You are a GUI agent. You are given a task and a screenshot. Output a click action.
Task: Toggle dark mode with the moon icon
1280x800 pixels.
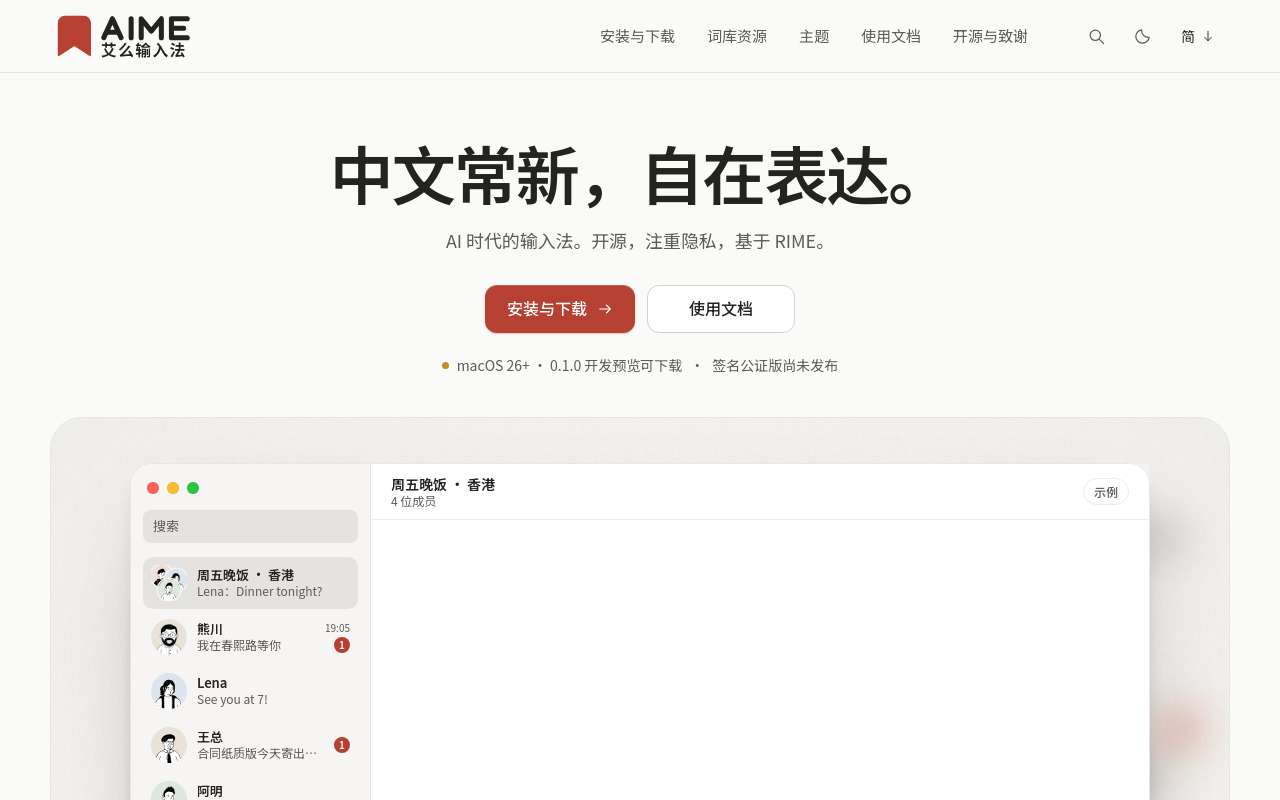coord(1142,36)
